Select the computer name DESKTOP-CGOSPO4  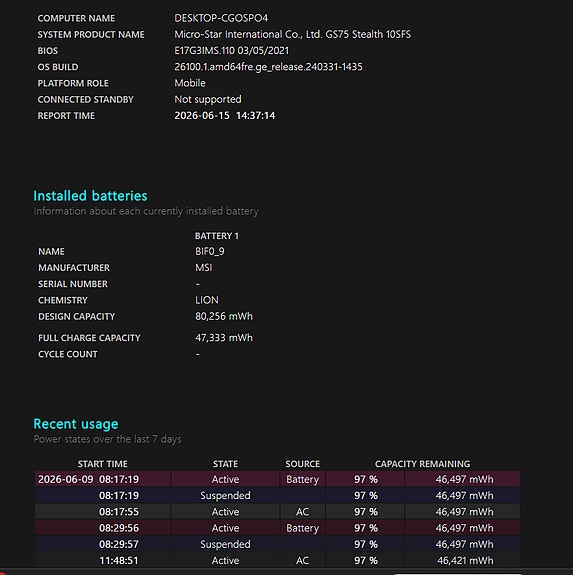pos(221,18)
